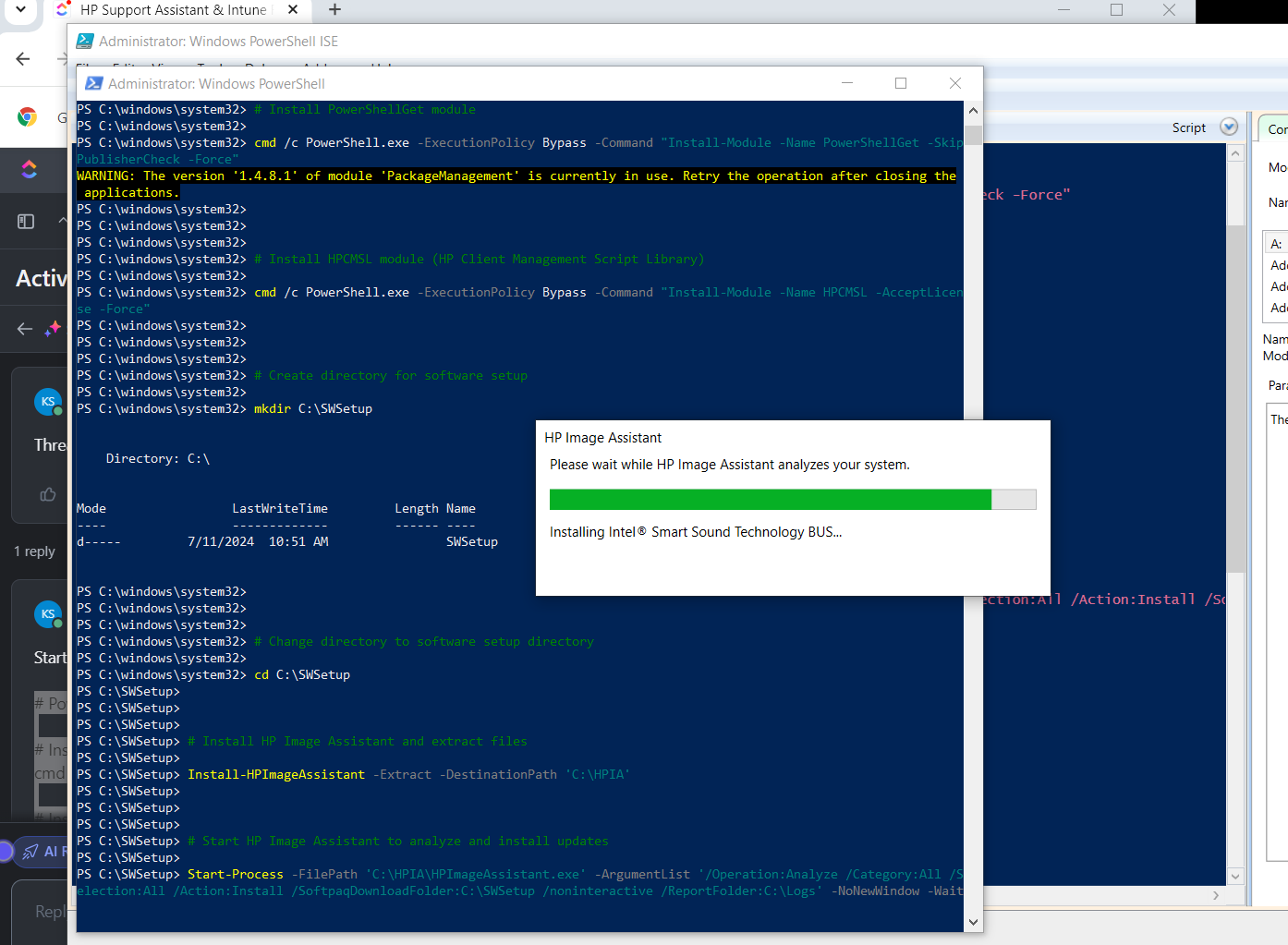
Task: Click the Mode column header in listing
Action: pos(91,508)
